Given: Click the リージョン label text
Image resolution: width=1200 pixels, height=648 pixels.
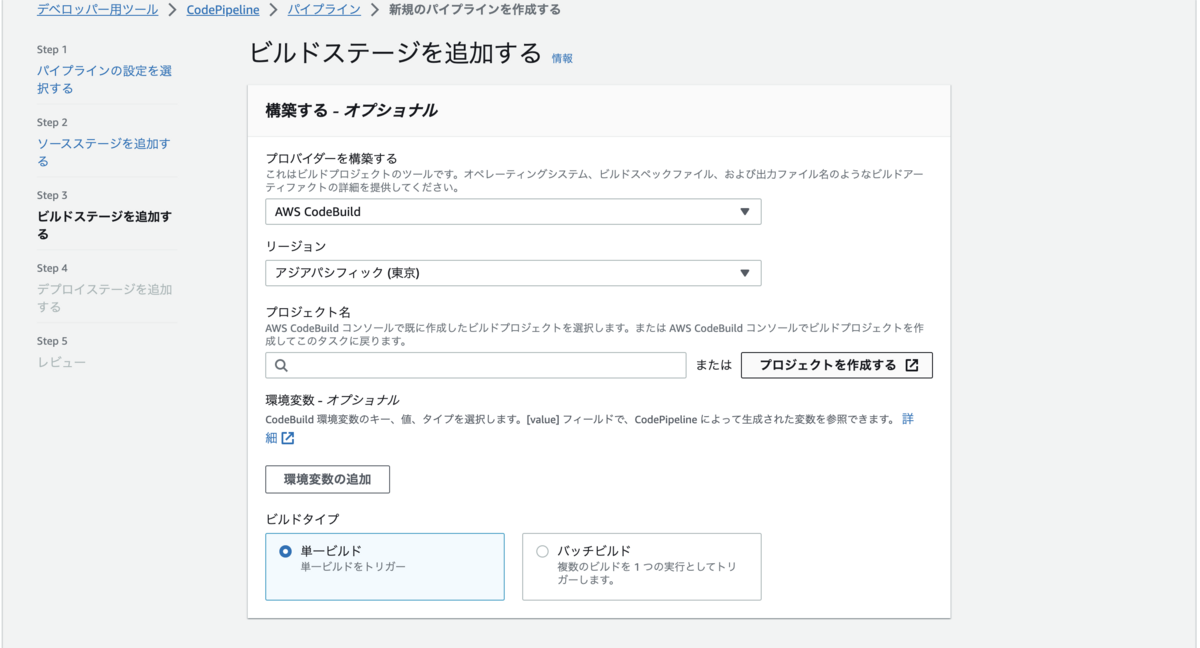Looking at the screenshot, I should click(296, 246).
